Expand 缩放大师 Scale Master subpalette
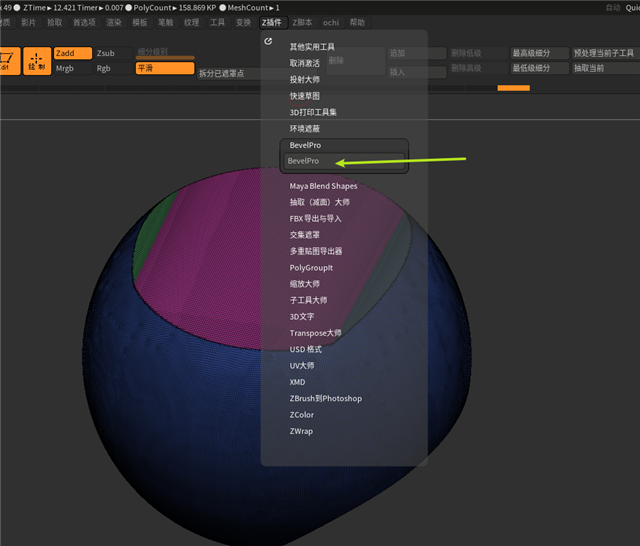The height and width of the screenshot is (546, 640). pos(304,284)
